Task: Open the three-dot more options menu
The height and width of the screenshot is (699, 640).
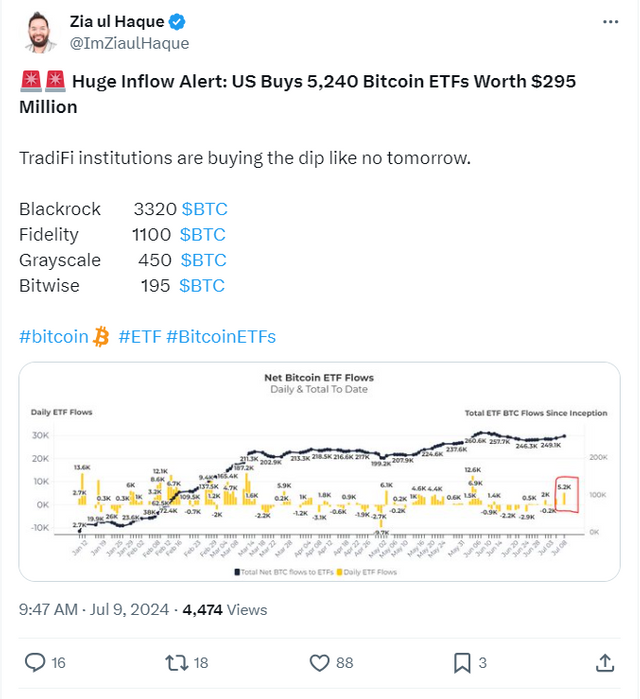Action: (x=610, y=23)
